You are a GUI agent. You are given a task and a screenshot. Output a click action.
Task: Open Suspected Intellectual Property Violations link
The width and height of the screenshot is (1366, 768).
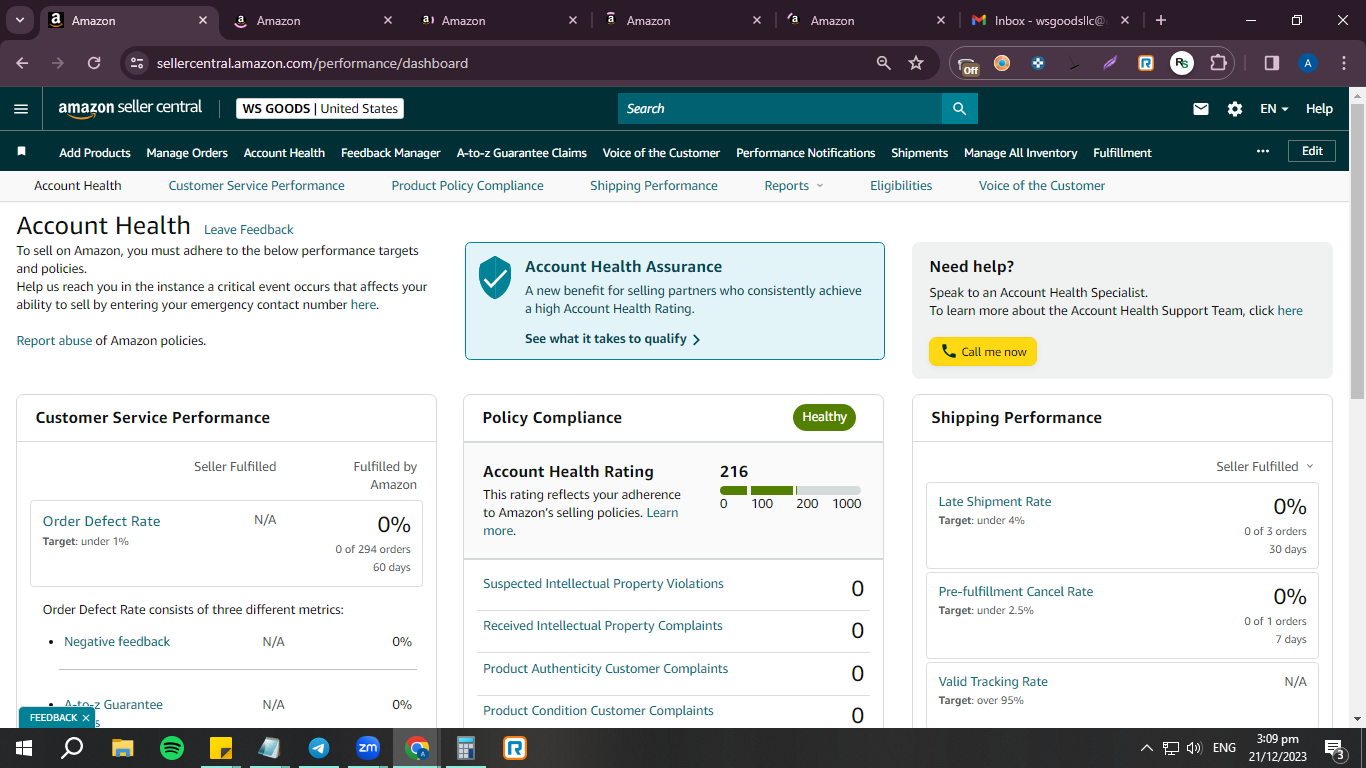click(x=603, y=584)
